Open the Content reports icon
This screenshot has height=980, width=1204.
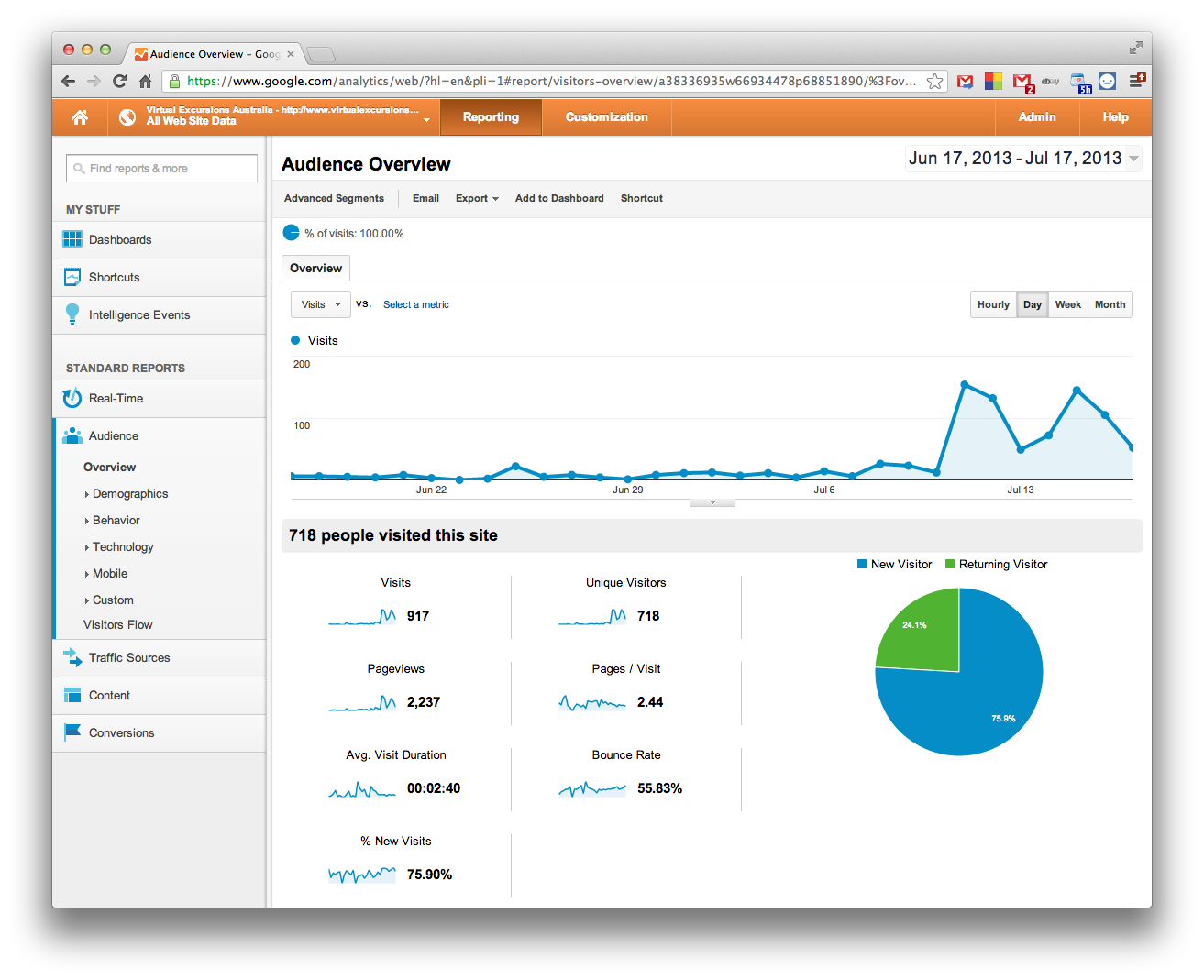pyautogui.click(x=72, y=695)
